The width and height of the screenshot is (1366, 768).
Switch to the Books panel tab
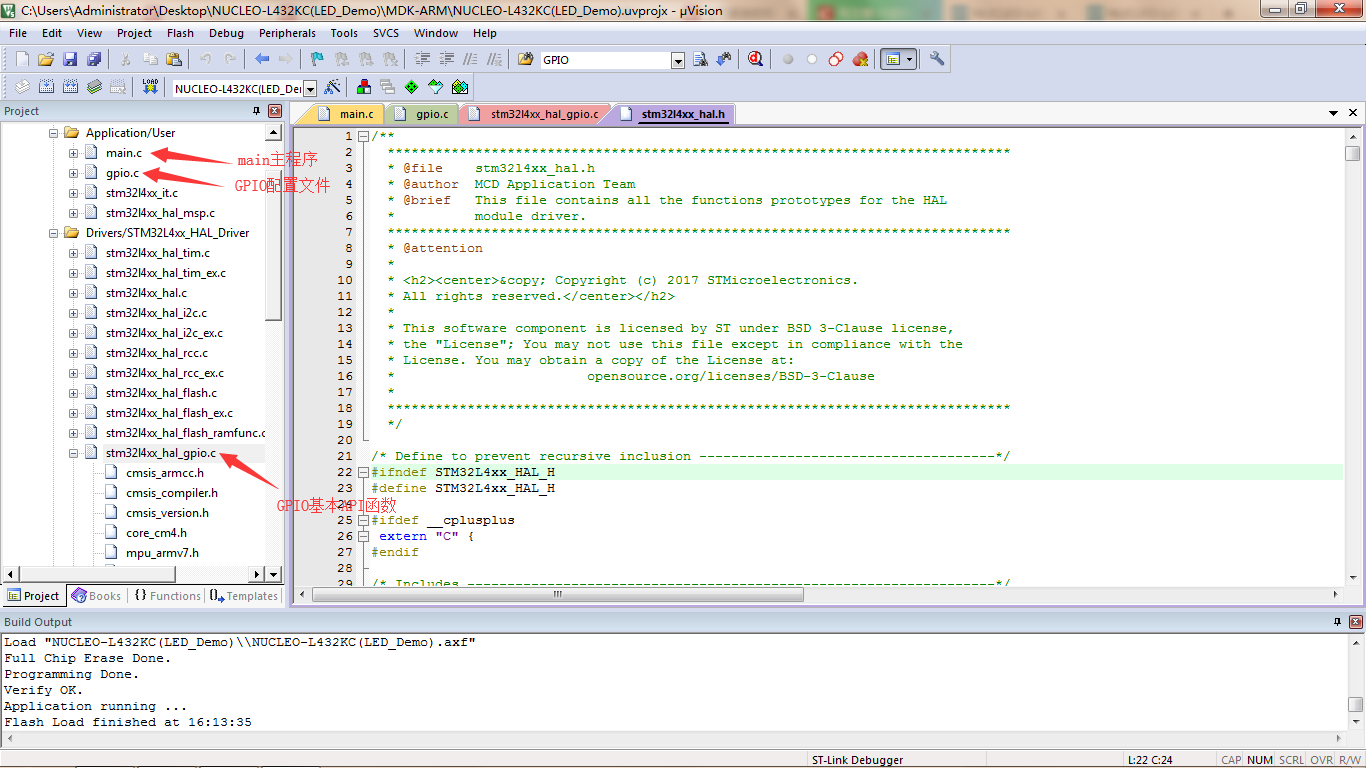(97, 596)
